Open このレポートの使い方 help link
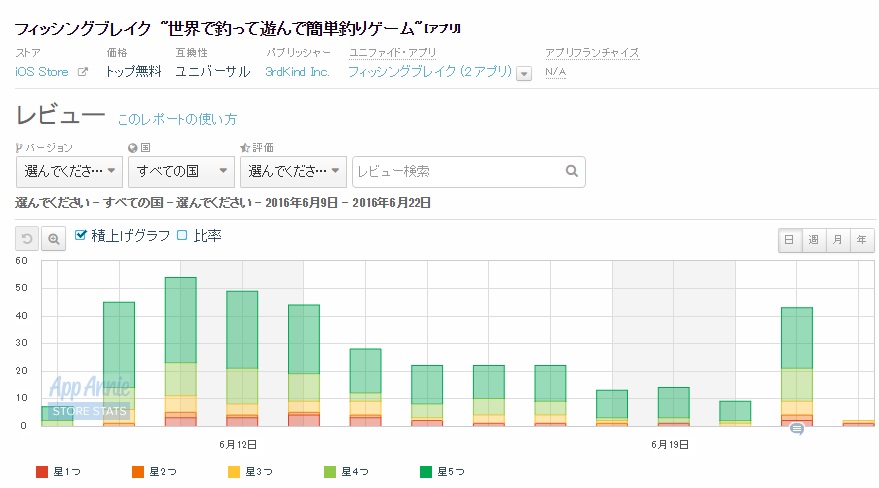The width and height of the screenshot is (879, 488). [178, 119]
